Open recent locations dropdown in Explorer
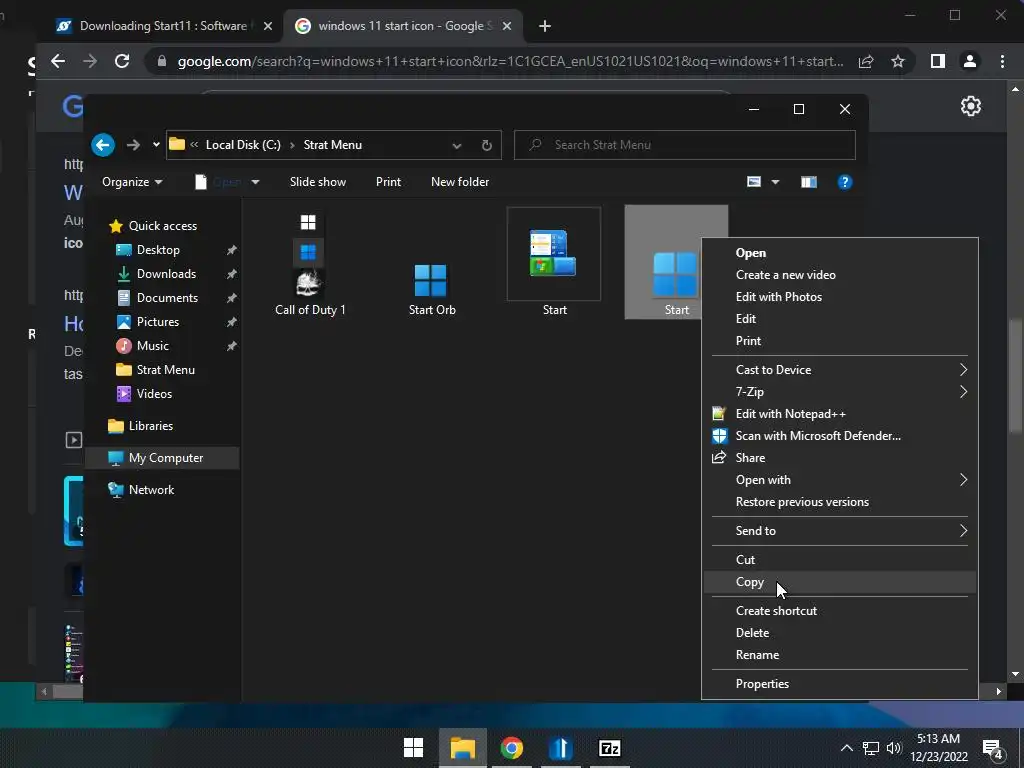The height and width of the screenshot is (768, 1024). [x=156, y=145]
